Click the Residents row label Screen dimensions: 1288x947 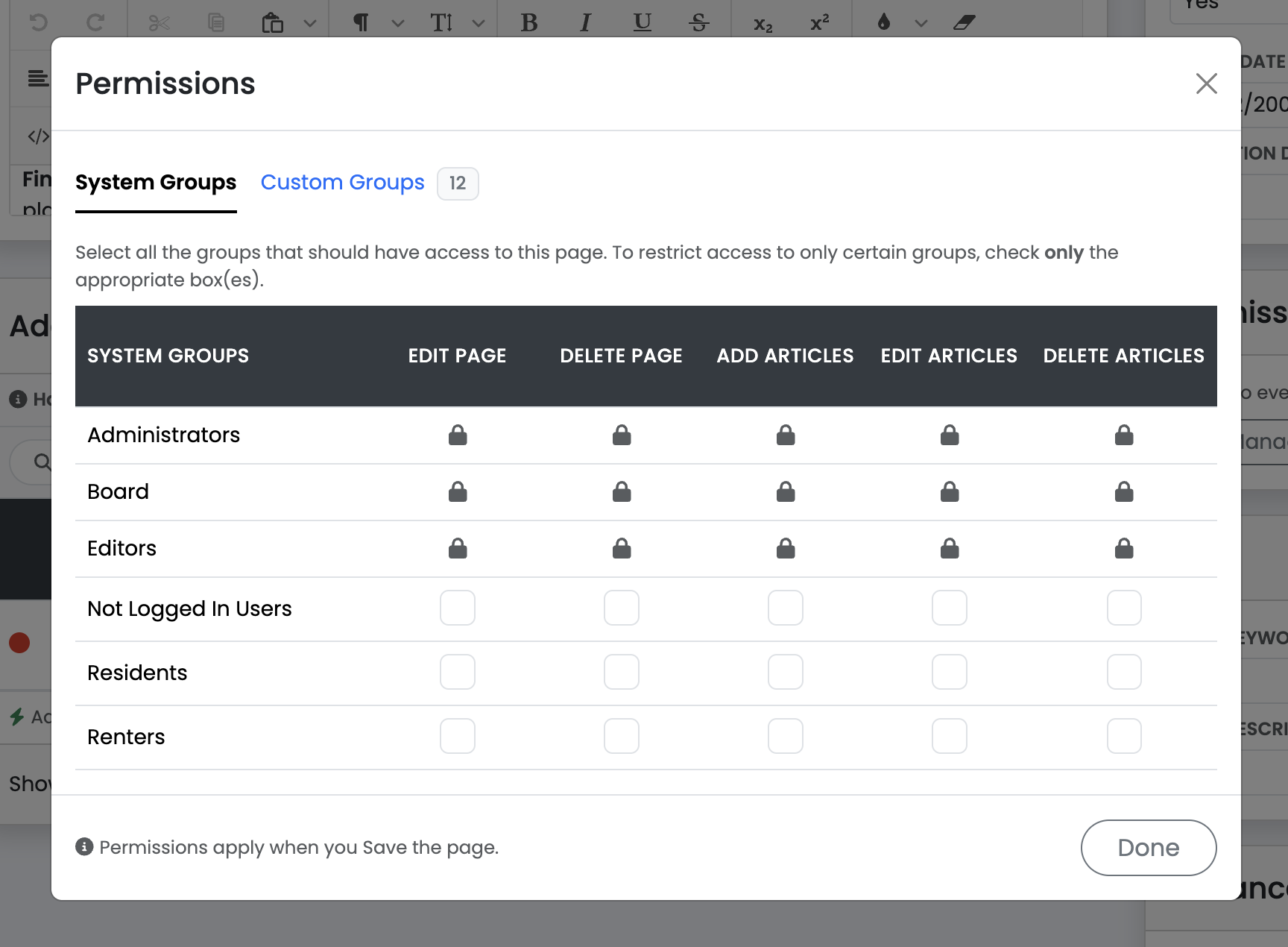click(137, 673)
